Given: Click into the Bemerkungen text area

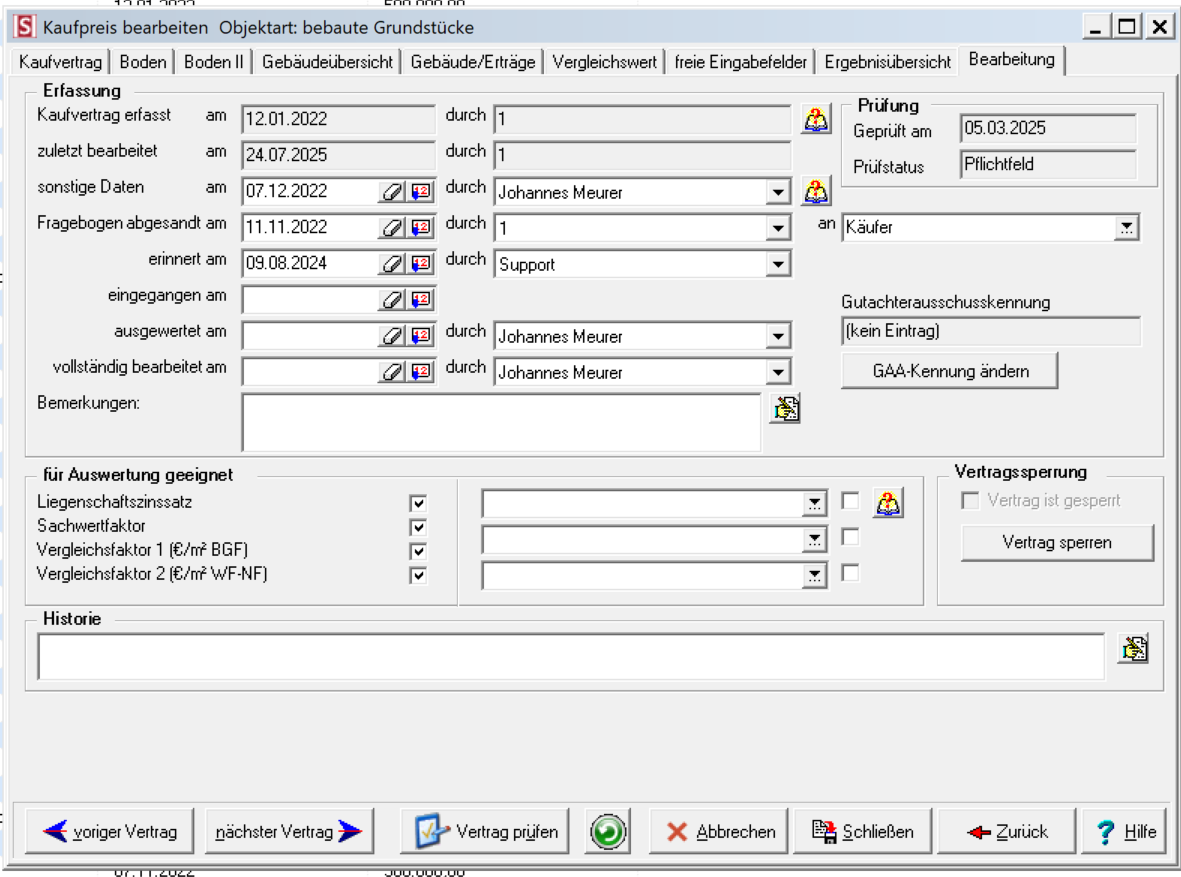Looking at the screenshot, I should (x=502, y=423).
